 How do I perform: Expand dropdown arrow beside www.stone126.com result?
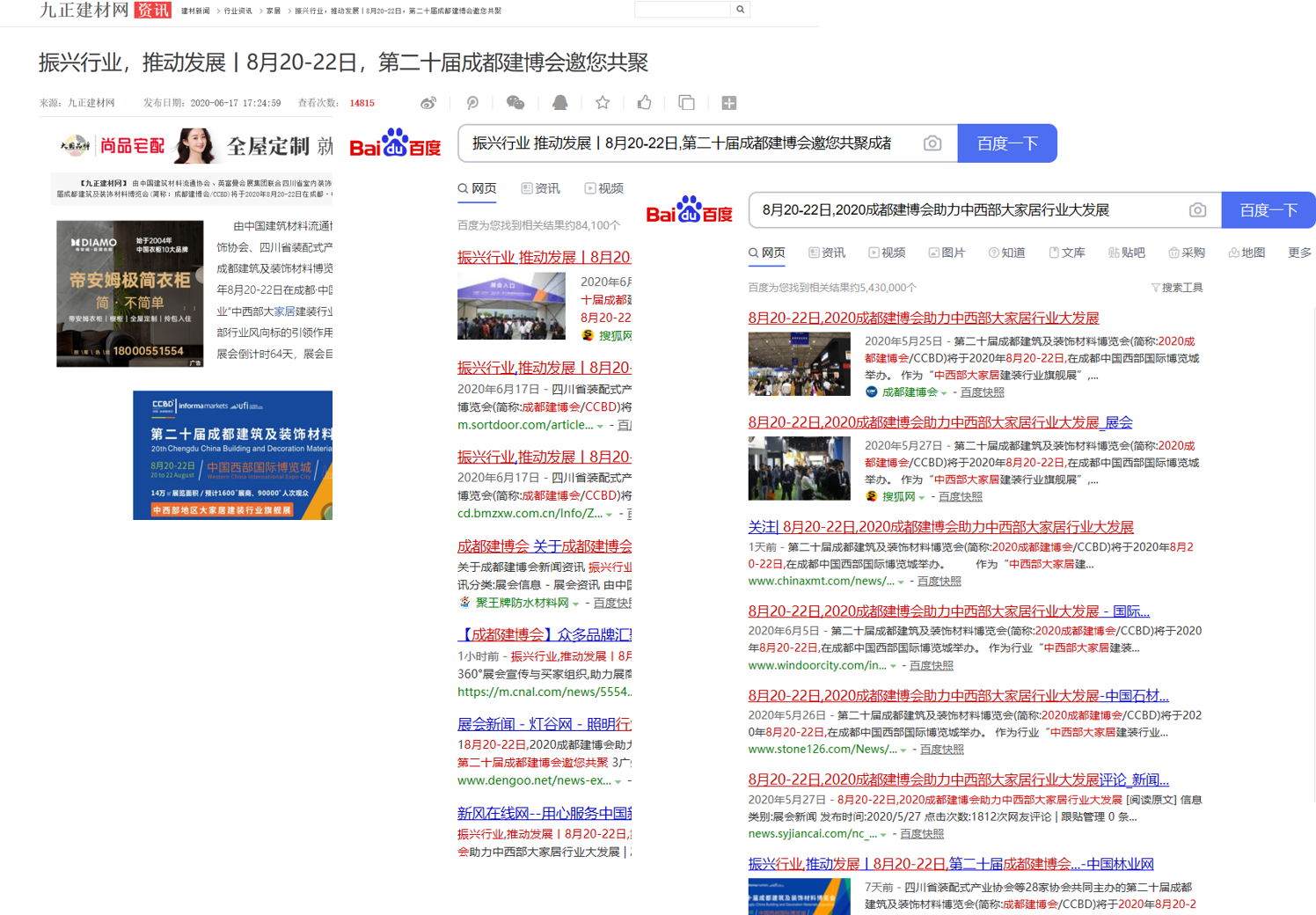(x=903, y=750)
